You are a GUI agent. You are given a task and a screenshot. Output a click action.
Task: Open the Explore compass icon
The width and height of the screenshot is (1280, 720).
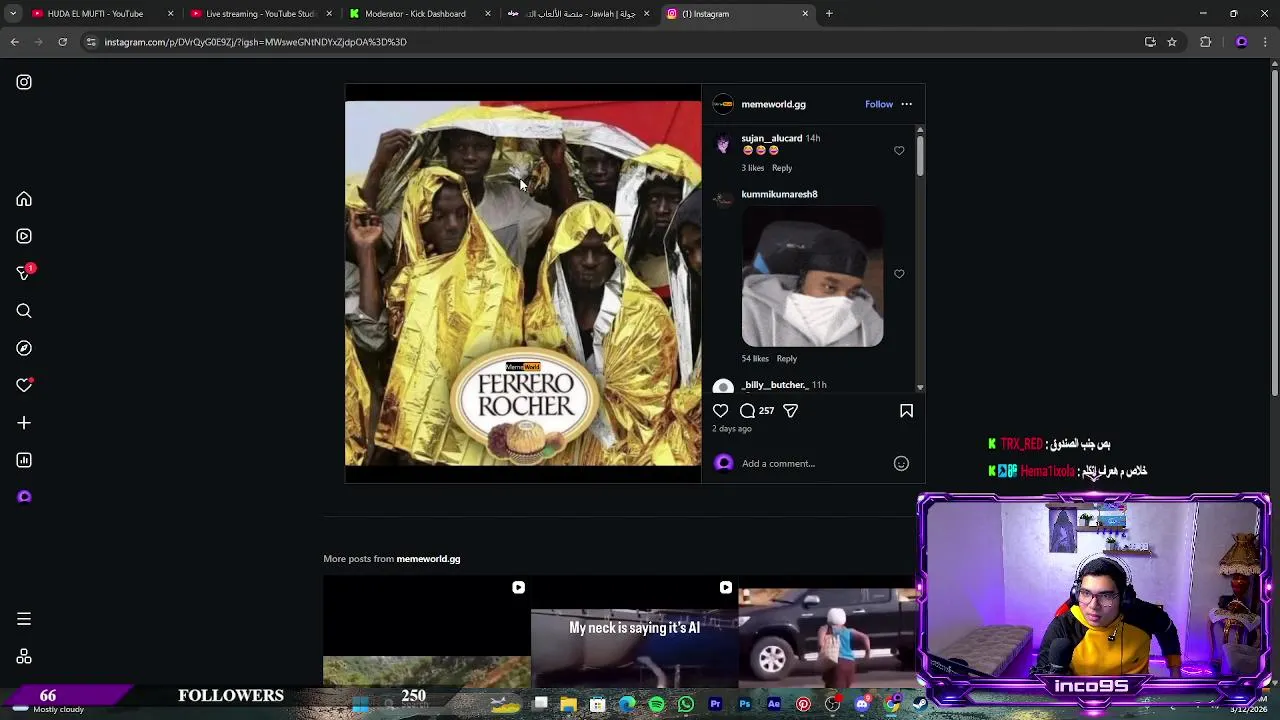pos(24,348)
